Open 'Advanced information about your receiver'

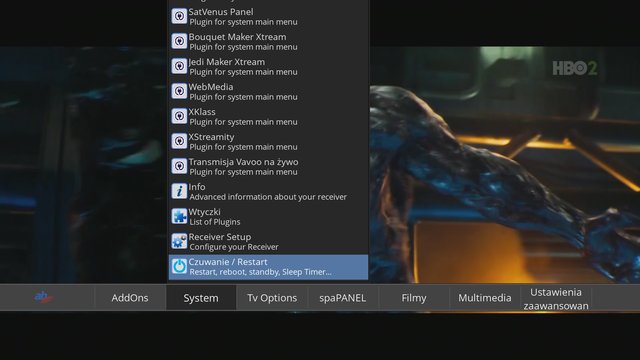pos(268,197)
